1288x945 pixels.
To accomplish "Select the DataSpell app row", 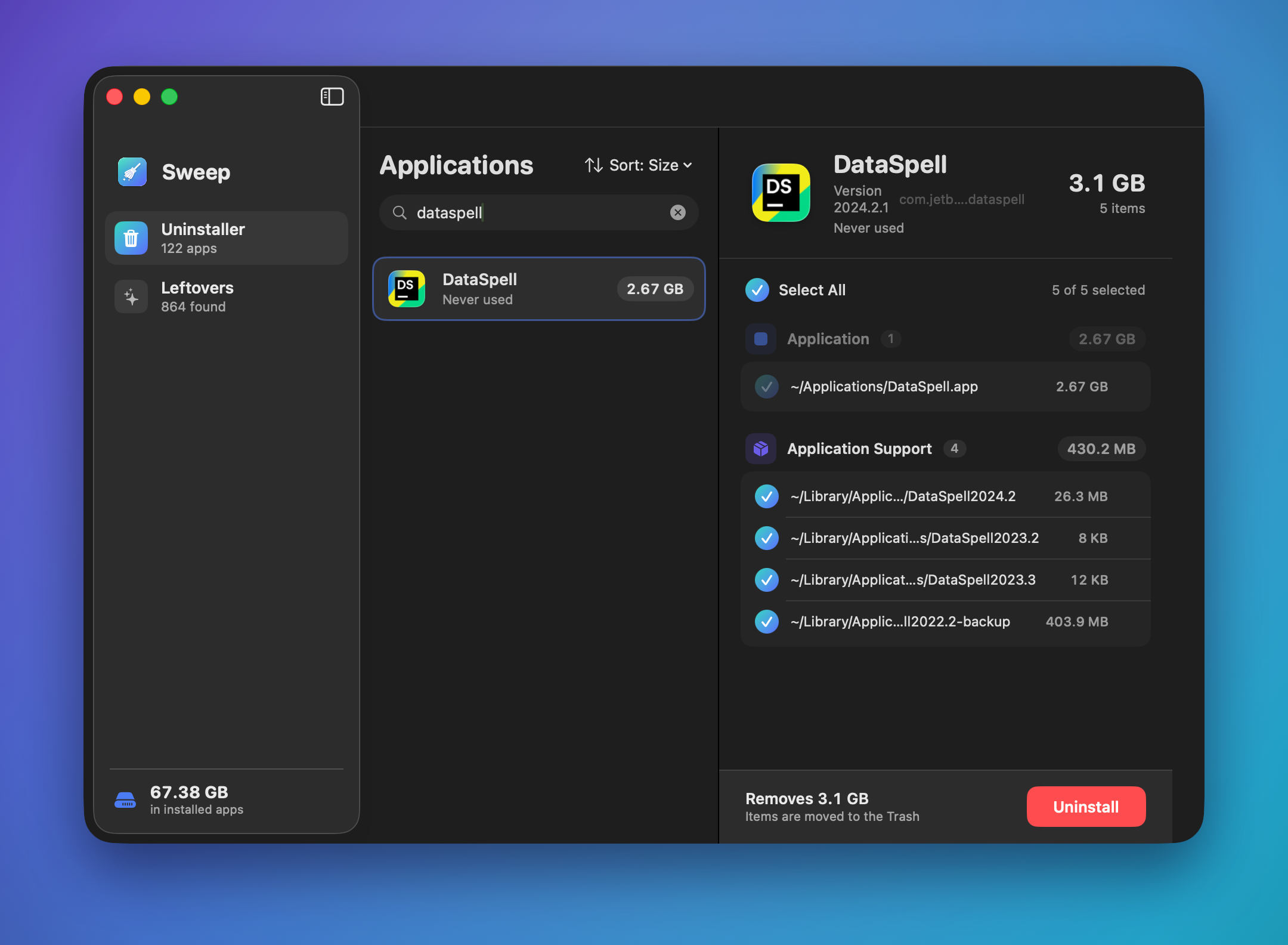I will (539, 289).
